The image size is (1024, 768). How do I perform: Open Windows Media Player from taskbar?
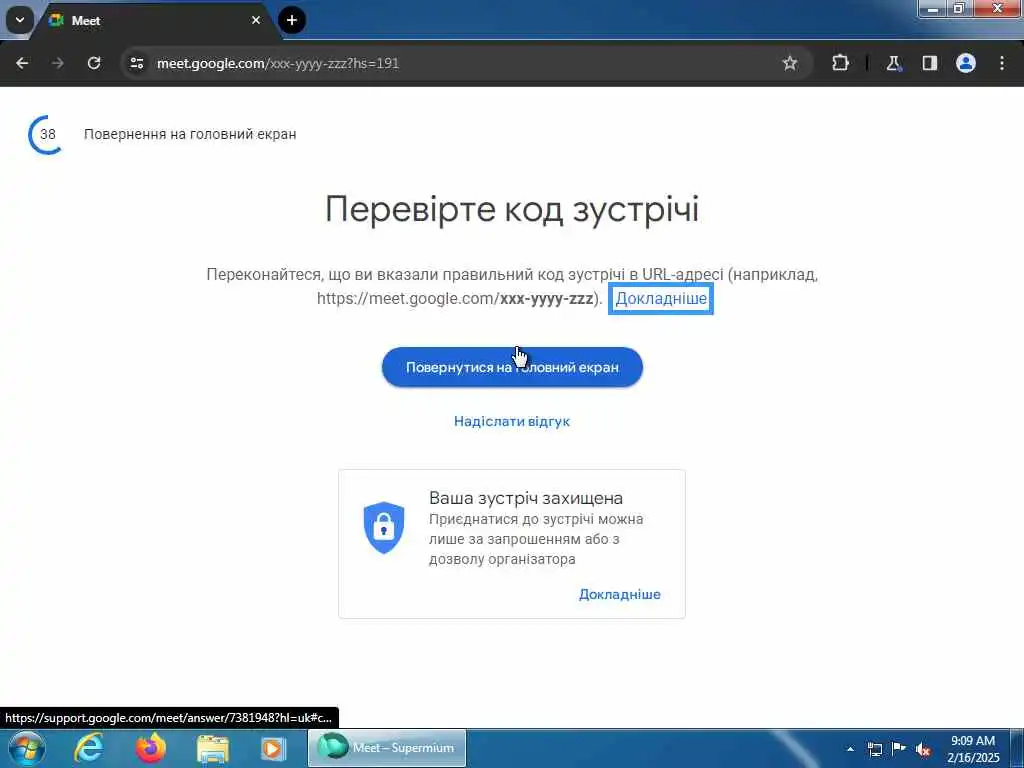point(273,748)
